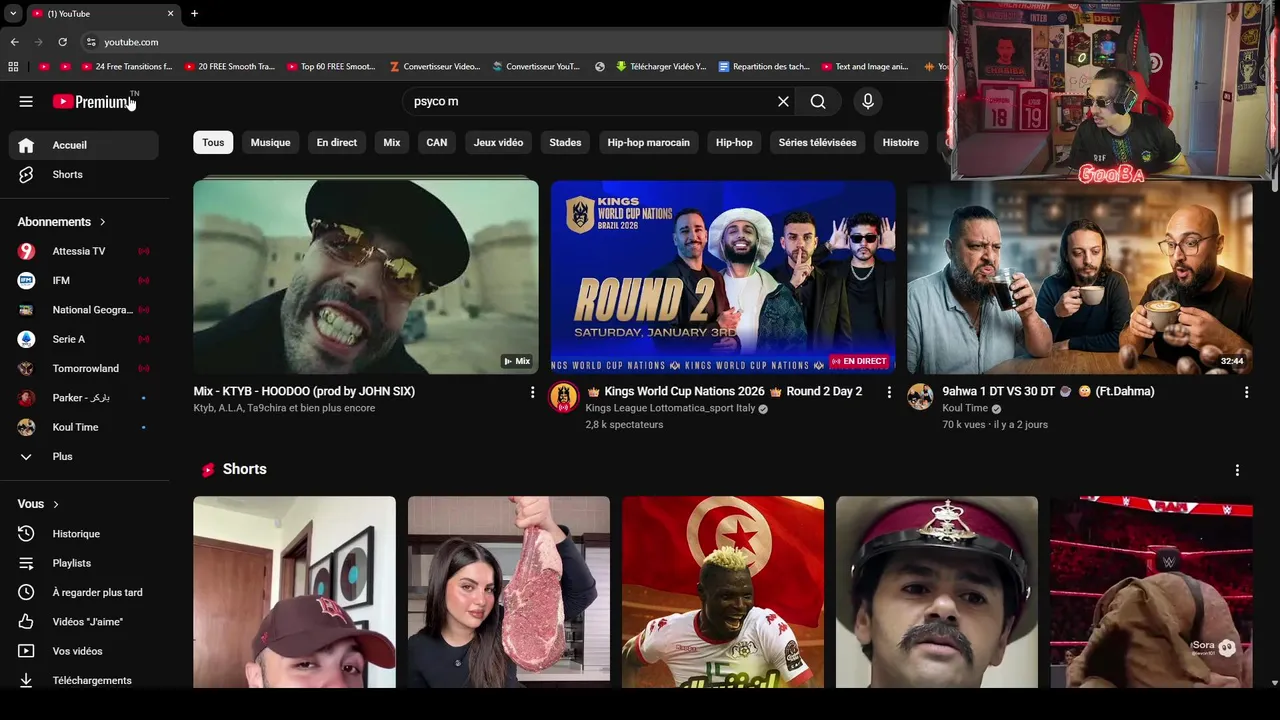Open Kings League channel avatar
Image resolution: width=1280 pixels, height=720 pixels.
563,396
